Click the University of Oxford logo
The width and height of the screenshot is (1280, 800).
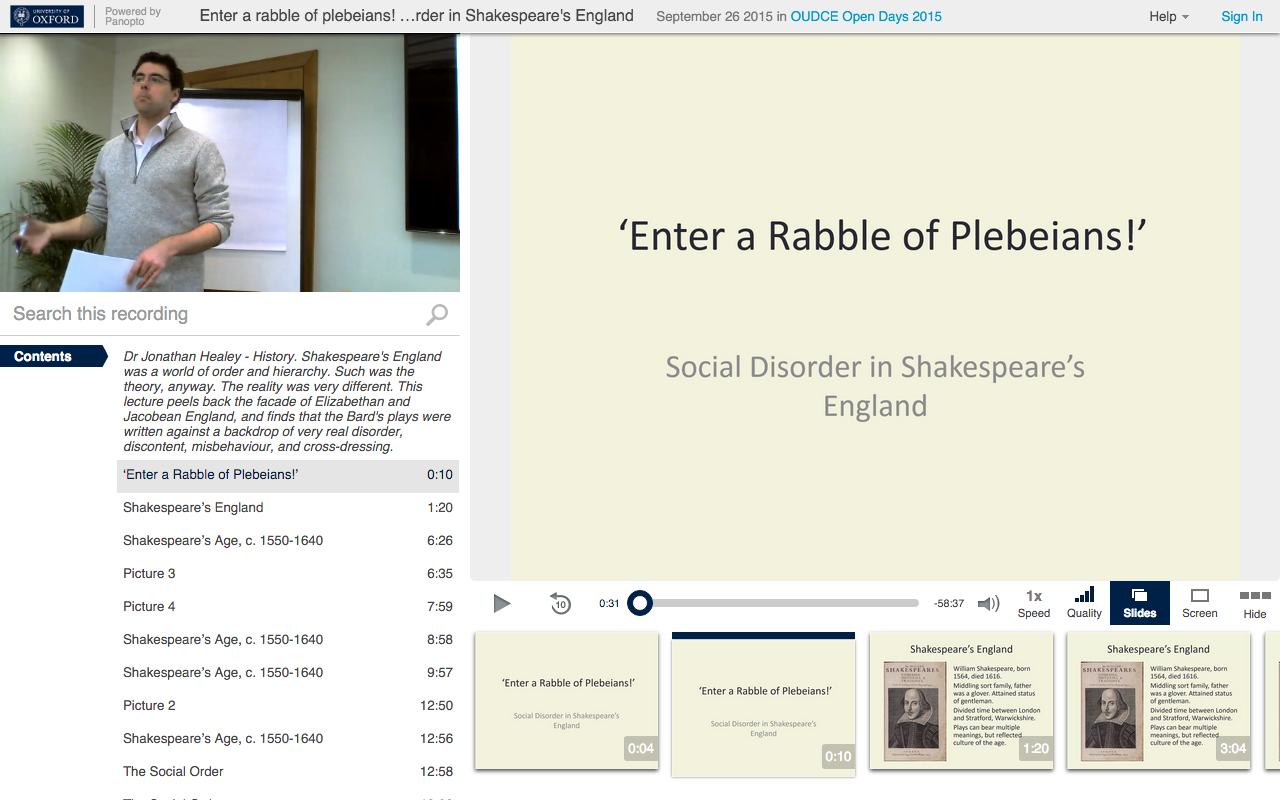click(47, 16)
